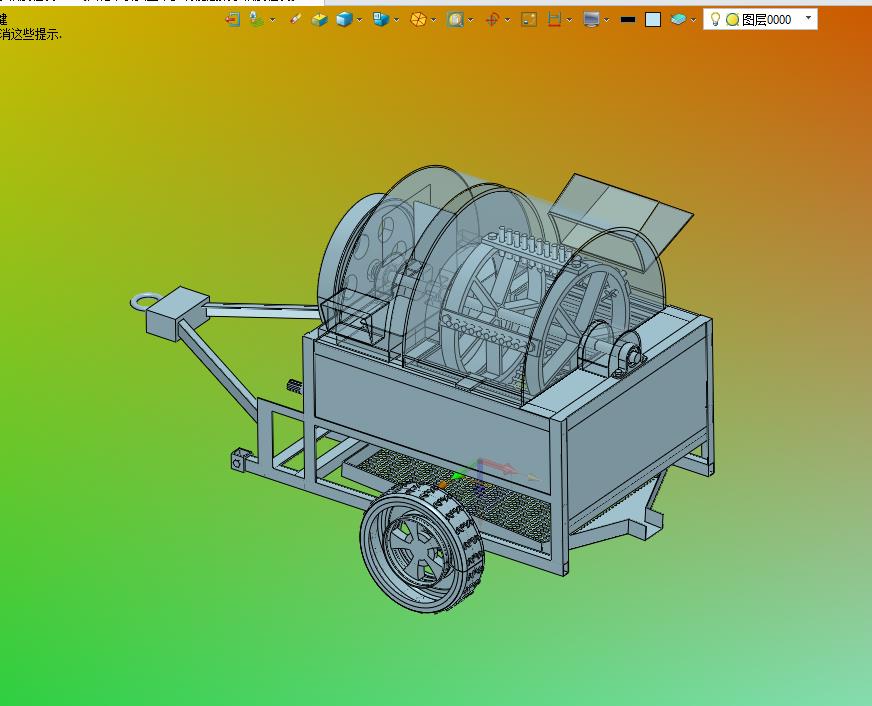The width and height of the screenshot is (872, 706).
Task: Click the red section measure icon
Action: [x=554, y=19]
